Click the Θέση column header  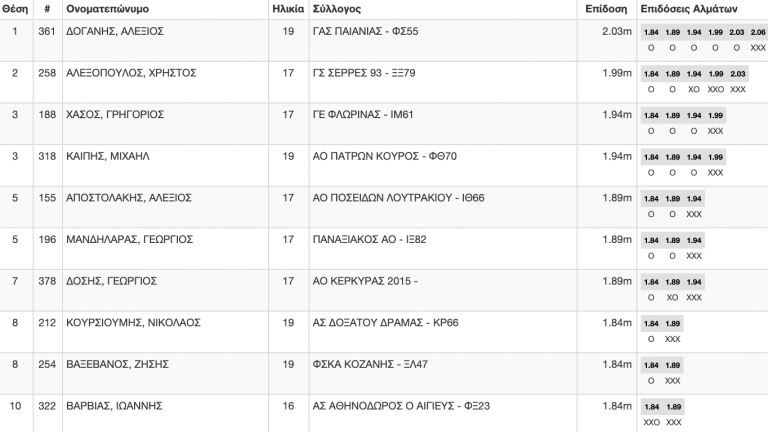point(15,9)
